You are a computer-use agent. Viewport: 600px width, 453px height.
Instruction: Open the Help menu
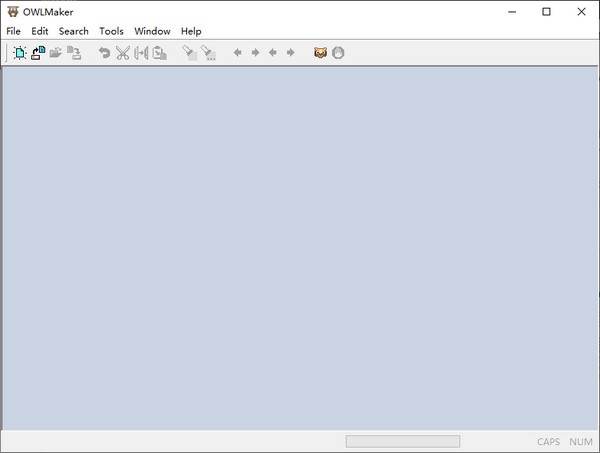191,31
